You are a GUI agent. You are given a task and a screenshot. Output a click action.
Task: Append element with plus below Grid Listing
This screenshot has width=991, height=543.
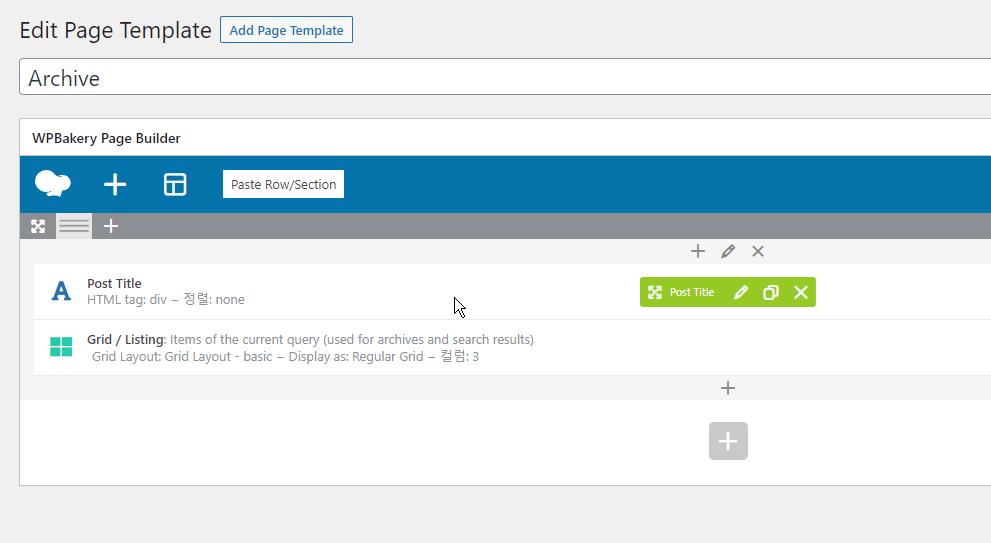(x=728, y=388)
